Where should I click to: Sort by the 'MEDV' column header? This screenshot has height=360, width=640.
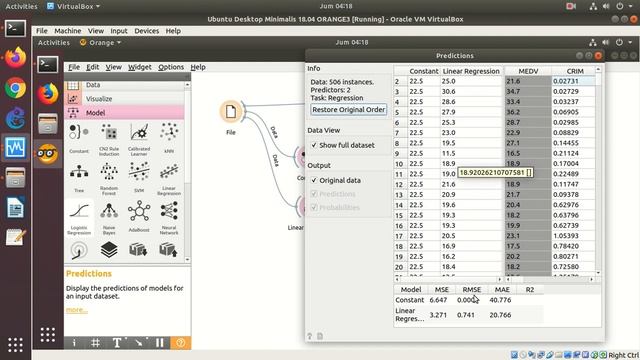coord(528,71)
